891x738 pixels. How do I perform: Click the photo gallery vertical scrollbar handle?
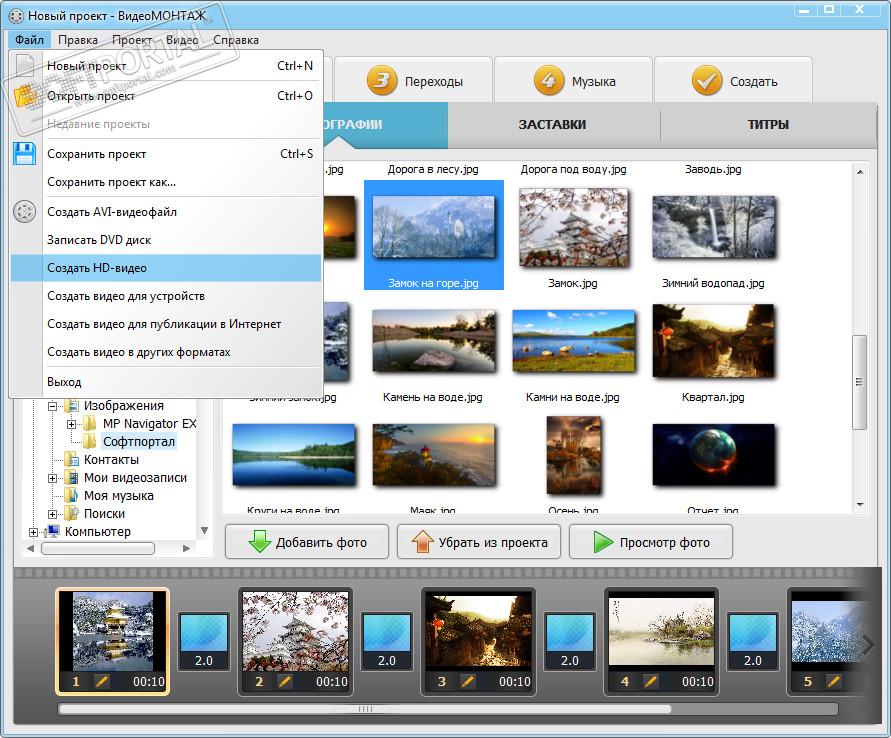tap(859, 382)
